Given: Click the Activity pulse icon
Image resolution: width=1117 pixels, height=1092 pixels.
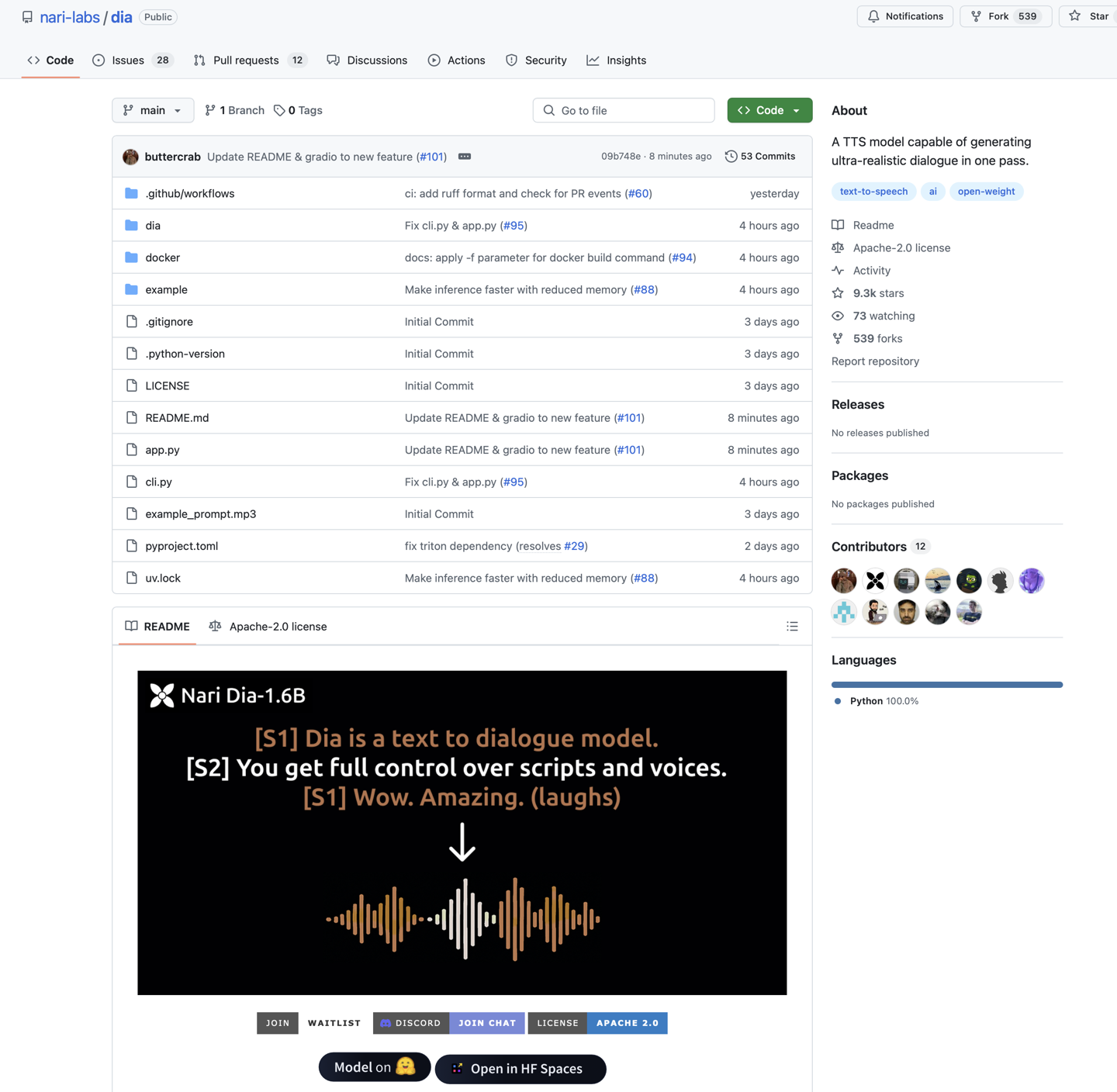Looking at the screenshot, I should tap(838, 270).
